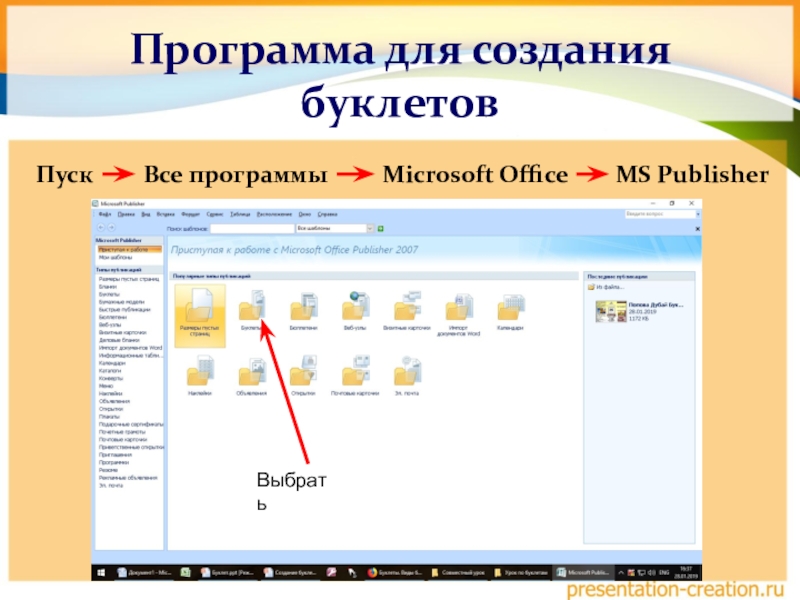Open the Вставка menu
Screen dimensions: 800x600
(x=165, y=214)
